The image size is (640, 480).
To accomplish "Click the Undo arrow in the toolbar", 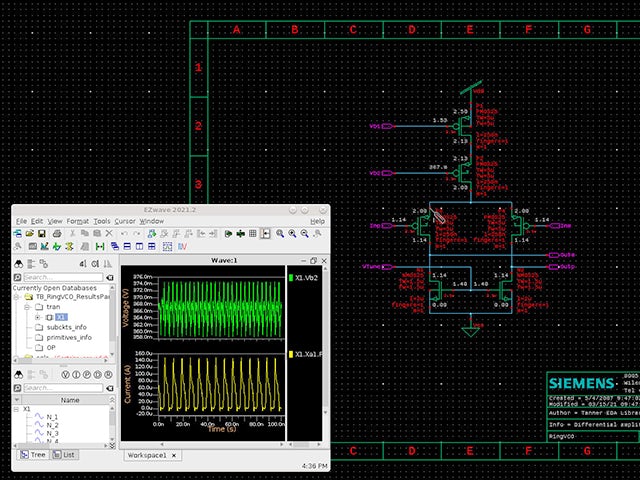I will [x=123, y=233].
